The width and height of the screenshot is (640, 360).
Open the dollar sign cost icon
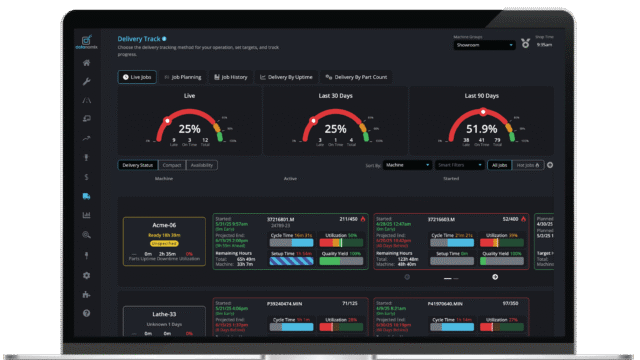(x=87, y=177)
